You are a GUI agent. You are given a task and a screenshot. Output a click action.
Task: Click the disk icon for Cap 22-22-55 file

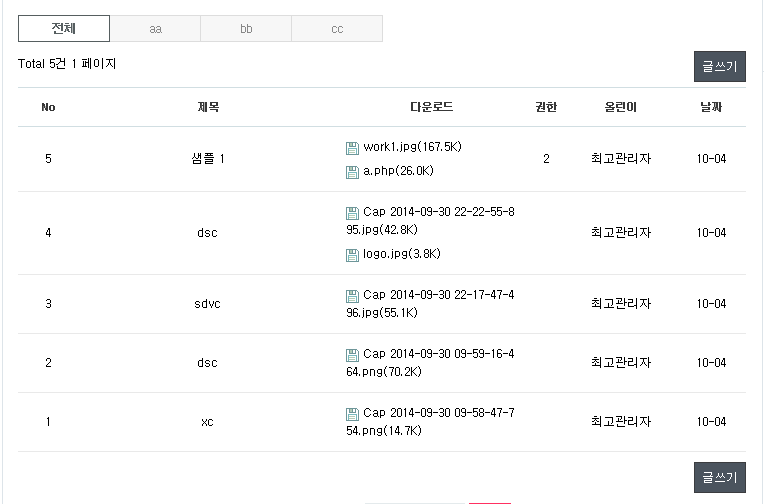pos(352,213)
